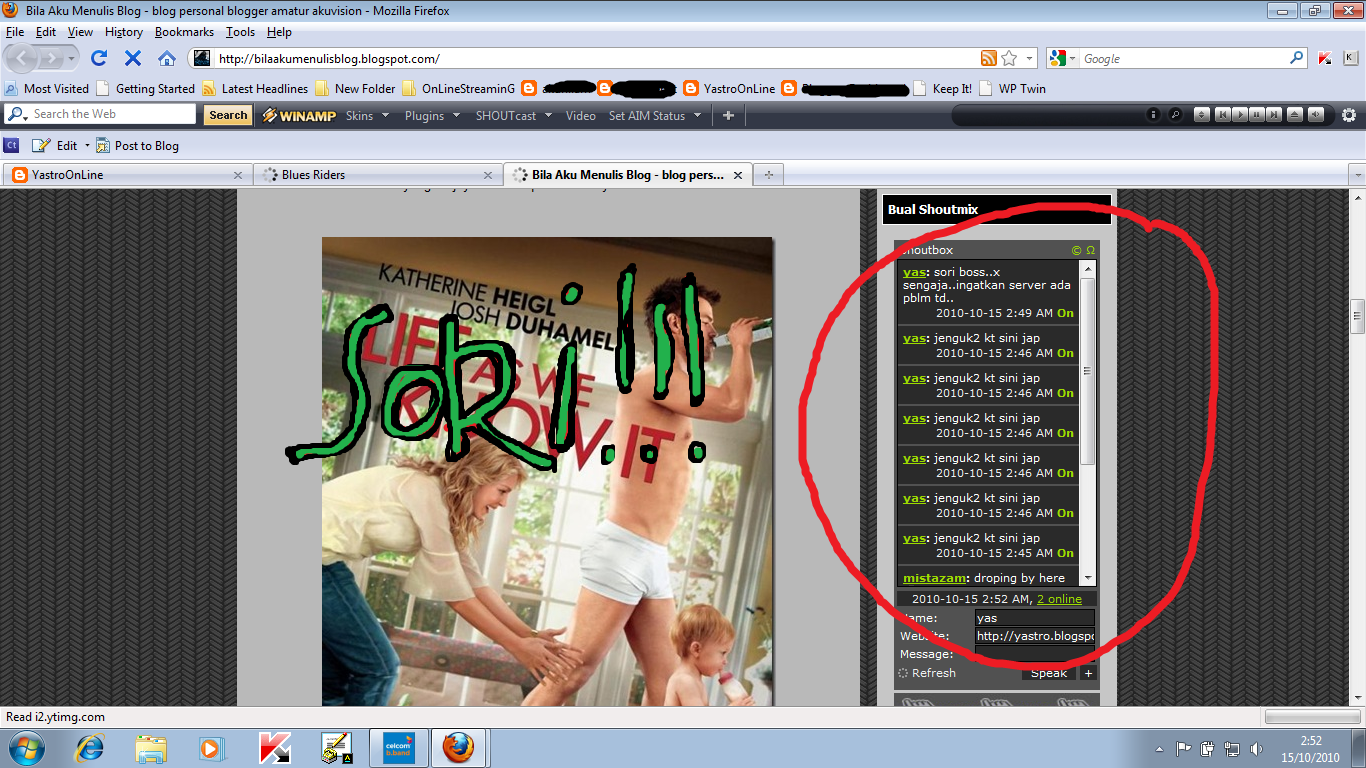Open the WP Twin bookmark
1366x768 pixels.
(1012, 88)
